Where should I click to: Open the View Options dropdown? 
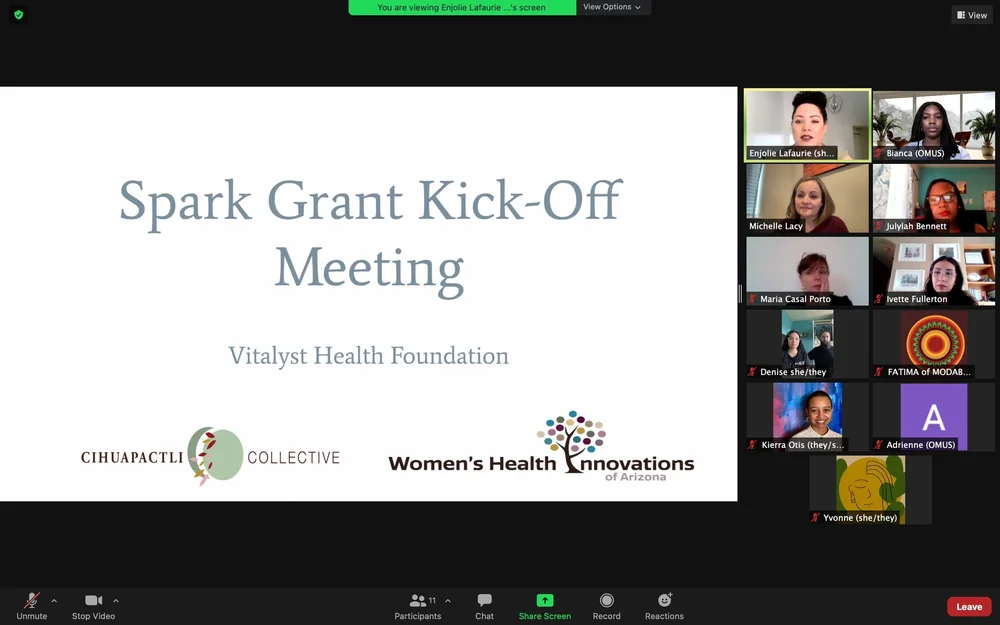point(613,7)
